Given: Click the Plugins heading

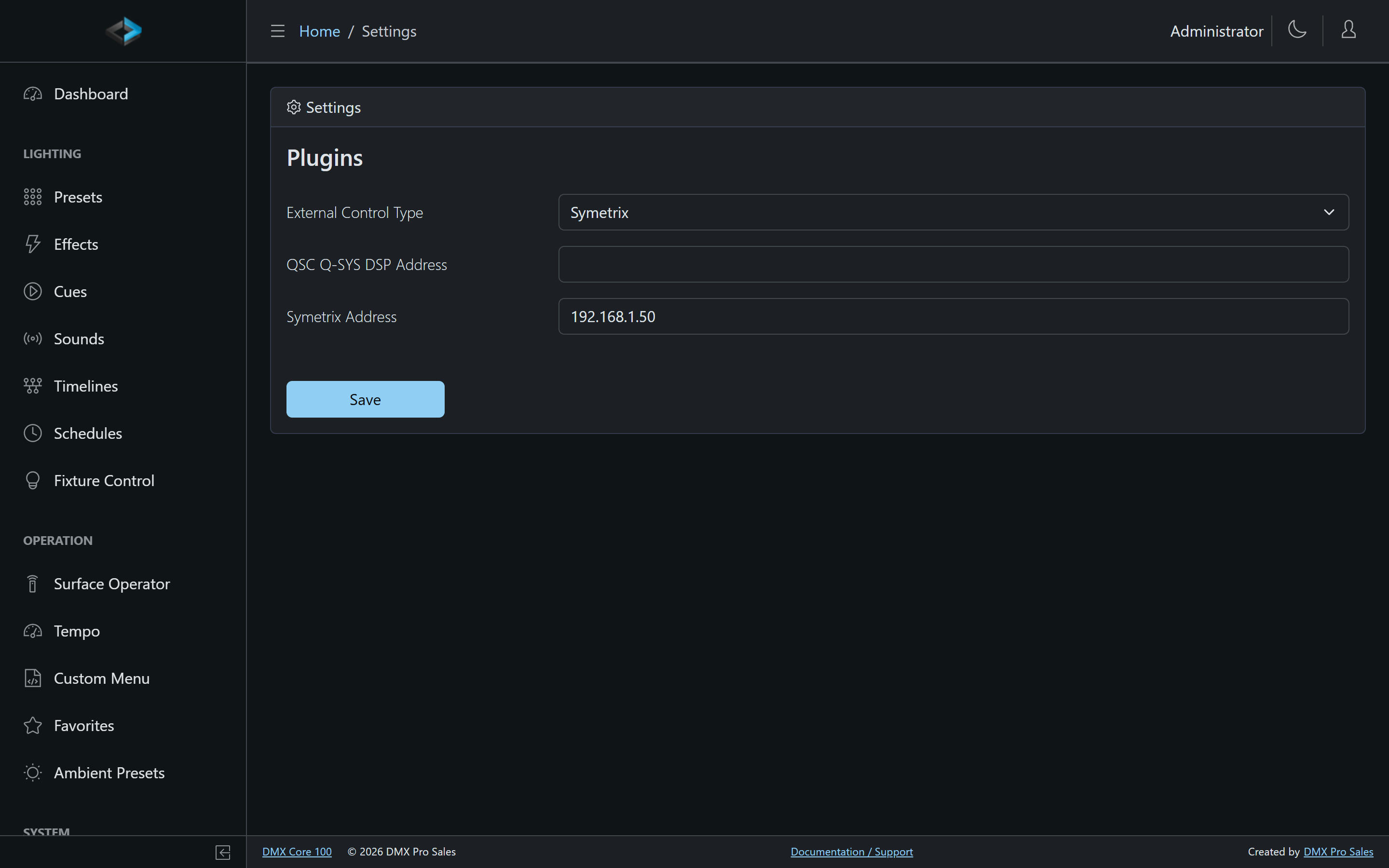Looking at the screenshot, I should (x=325, y=158).
